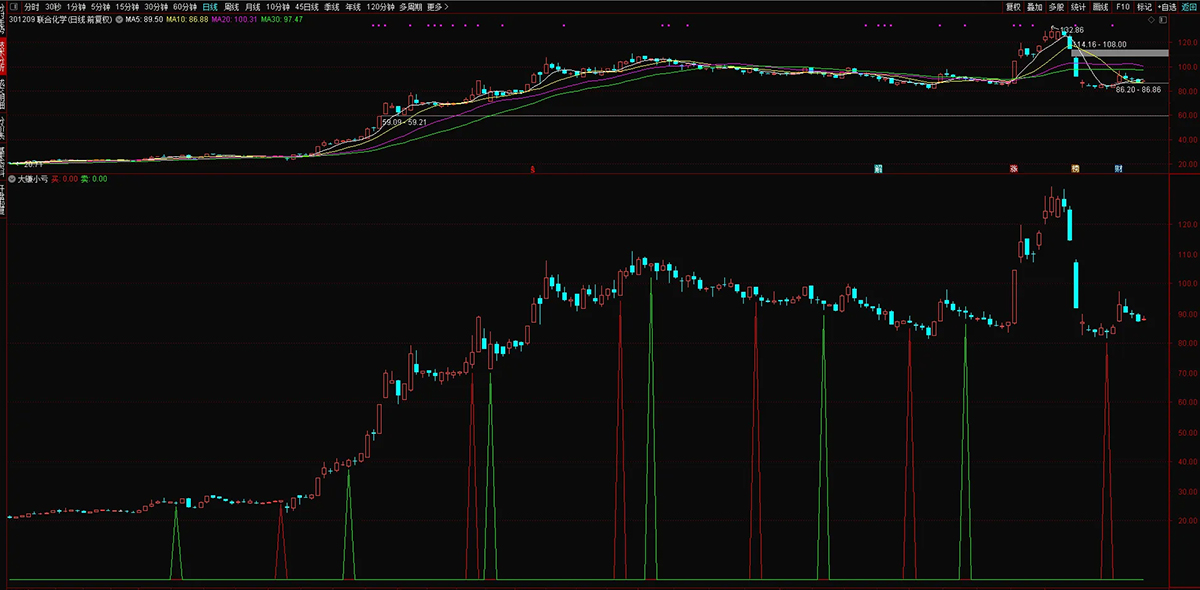
Task: Switch to 分时 intraday view
Action: coord(31,6)
